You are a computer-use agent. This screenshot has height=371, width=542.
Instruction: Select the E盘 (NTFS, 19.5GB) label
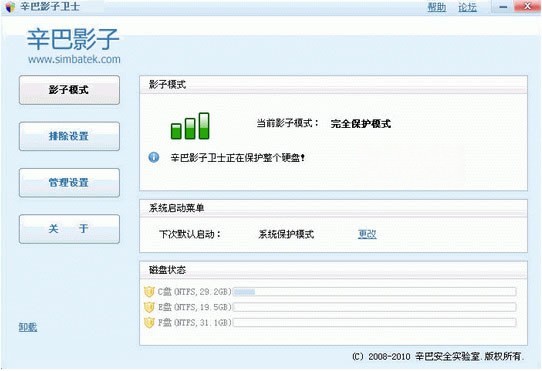coord(195,307)
